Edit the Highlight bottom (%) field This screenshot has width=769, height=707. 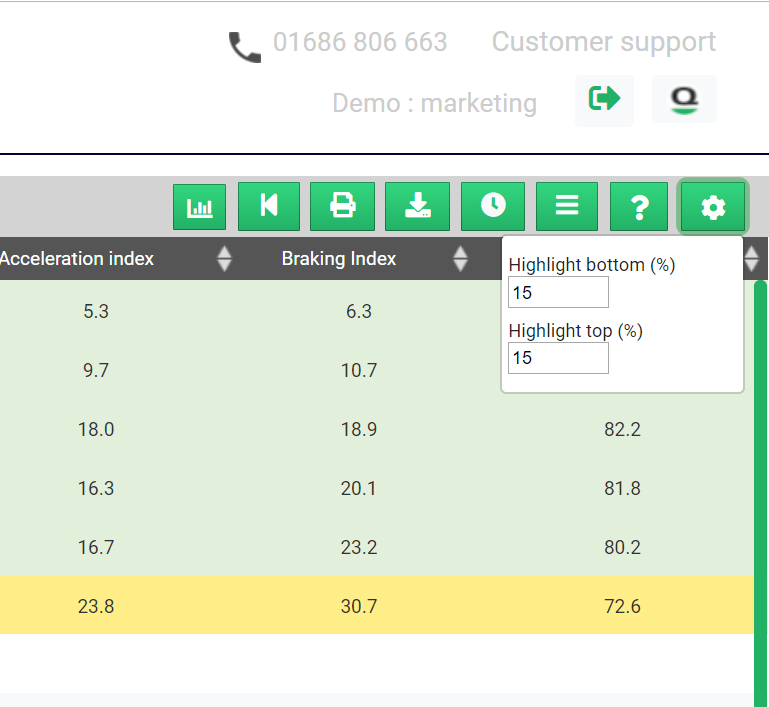point(558,292)
